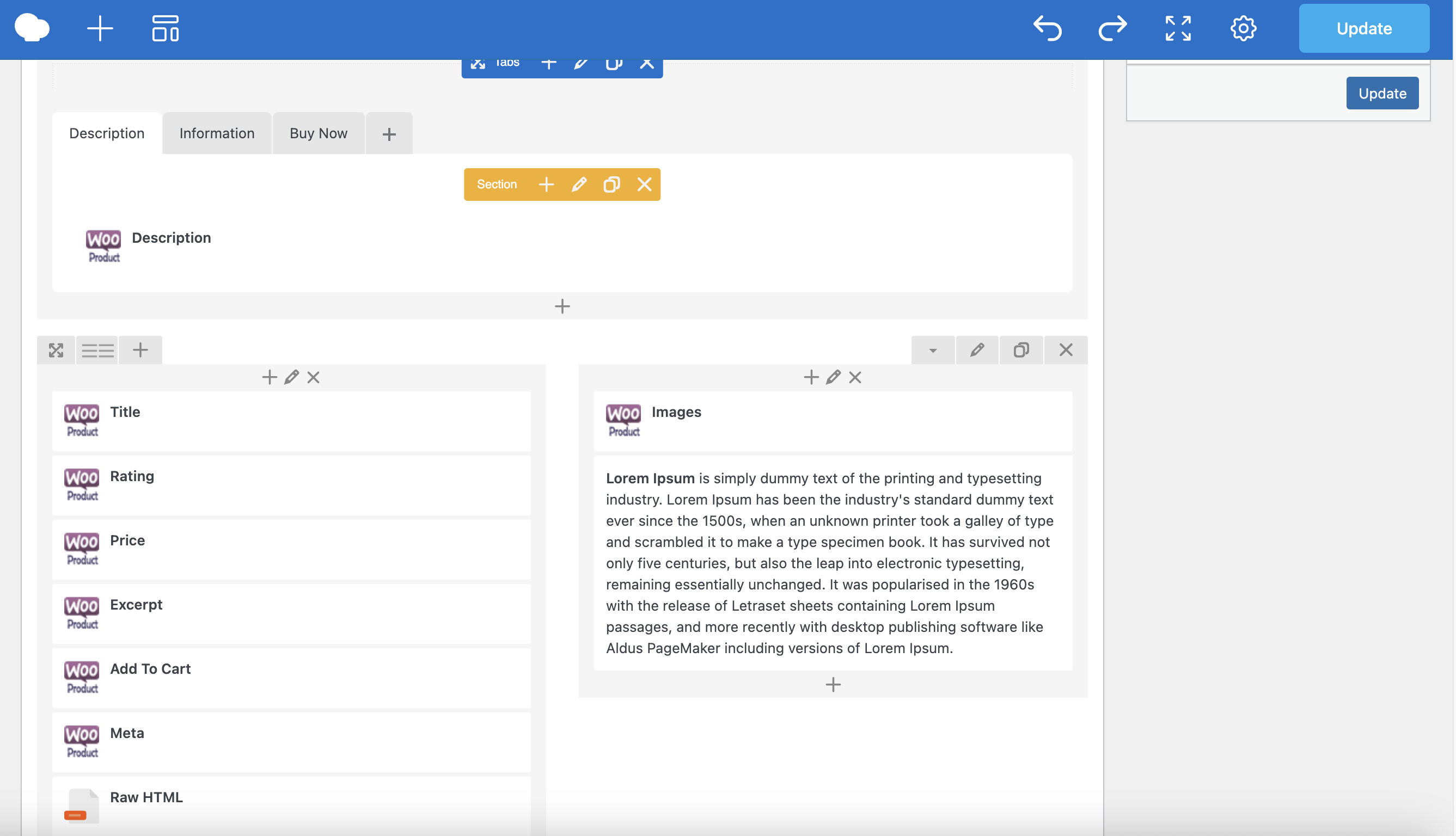Viewport: 1456px width, 836px height.
Task: Switch to the Information tab
Action: 217,133
